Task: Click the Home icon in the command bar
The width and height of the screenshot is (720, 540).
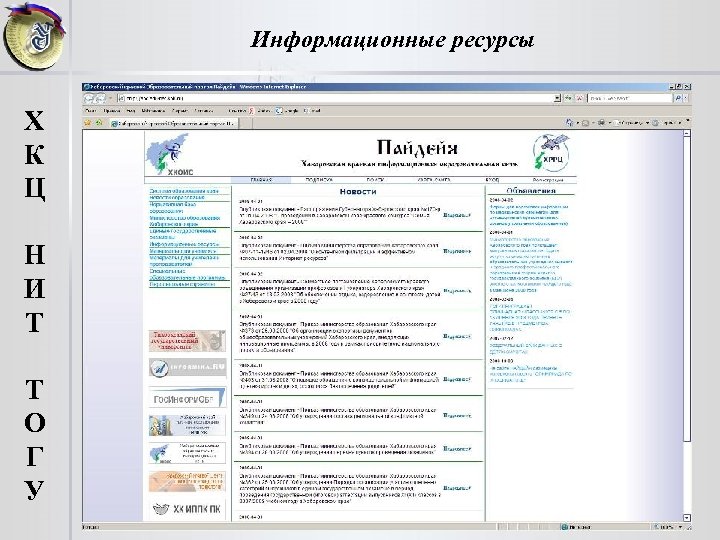Action: coord(570,123)
